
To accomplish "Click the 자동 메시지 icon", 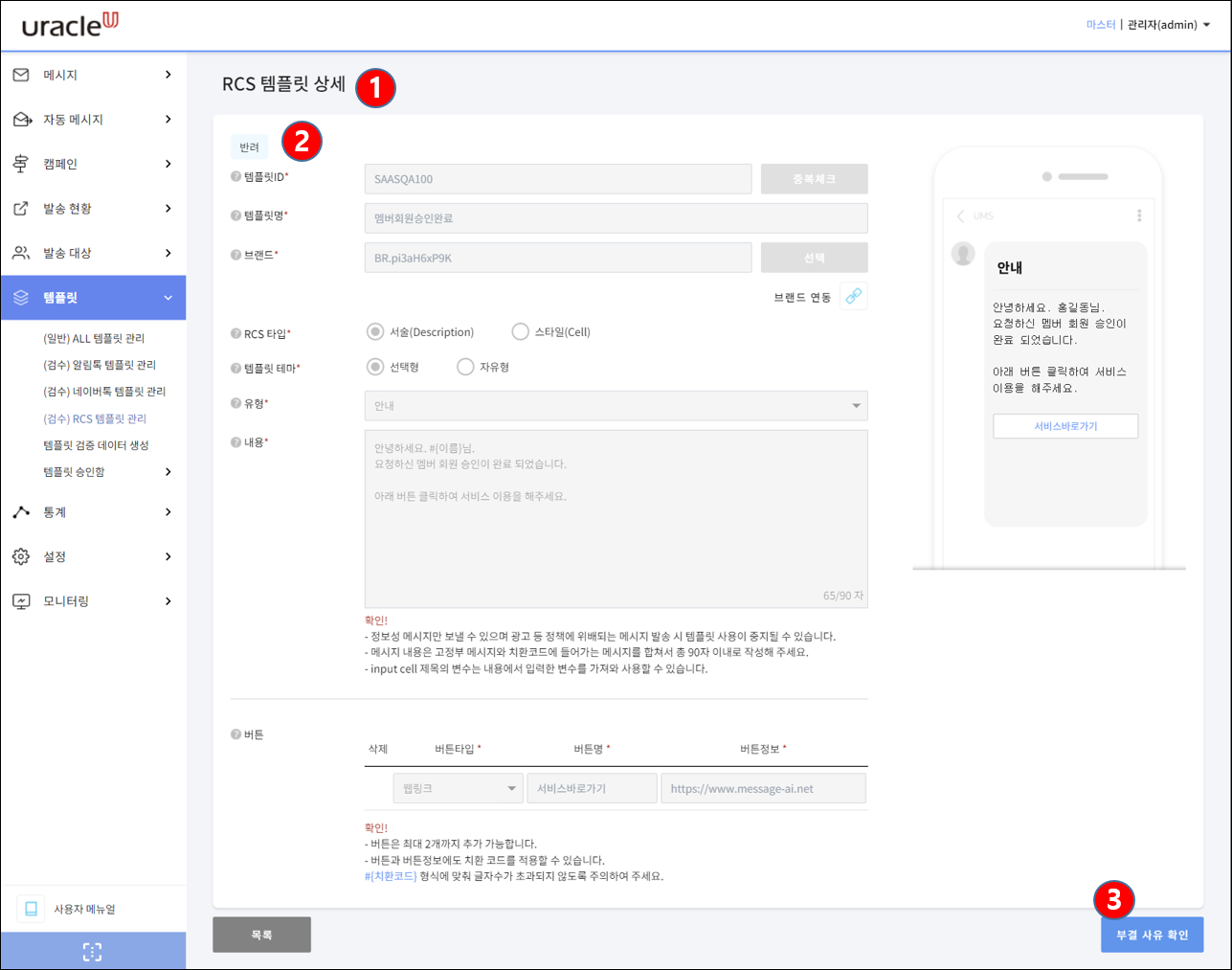I will (22, 120).
